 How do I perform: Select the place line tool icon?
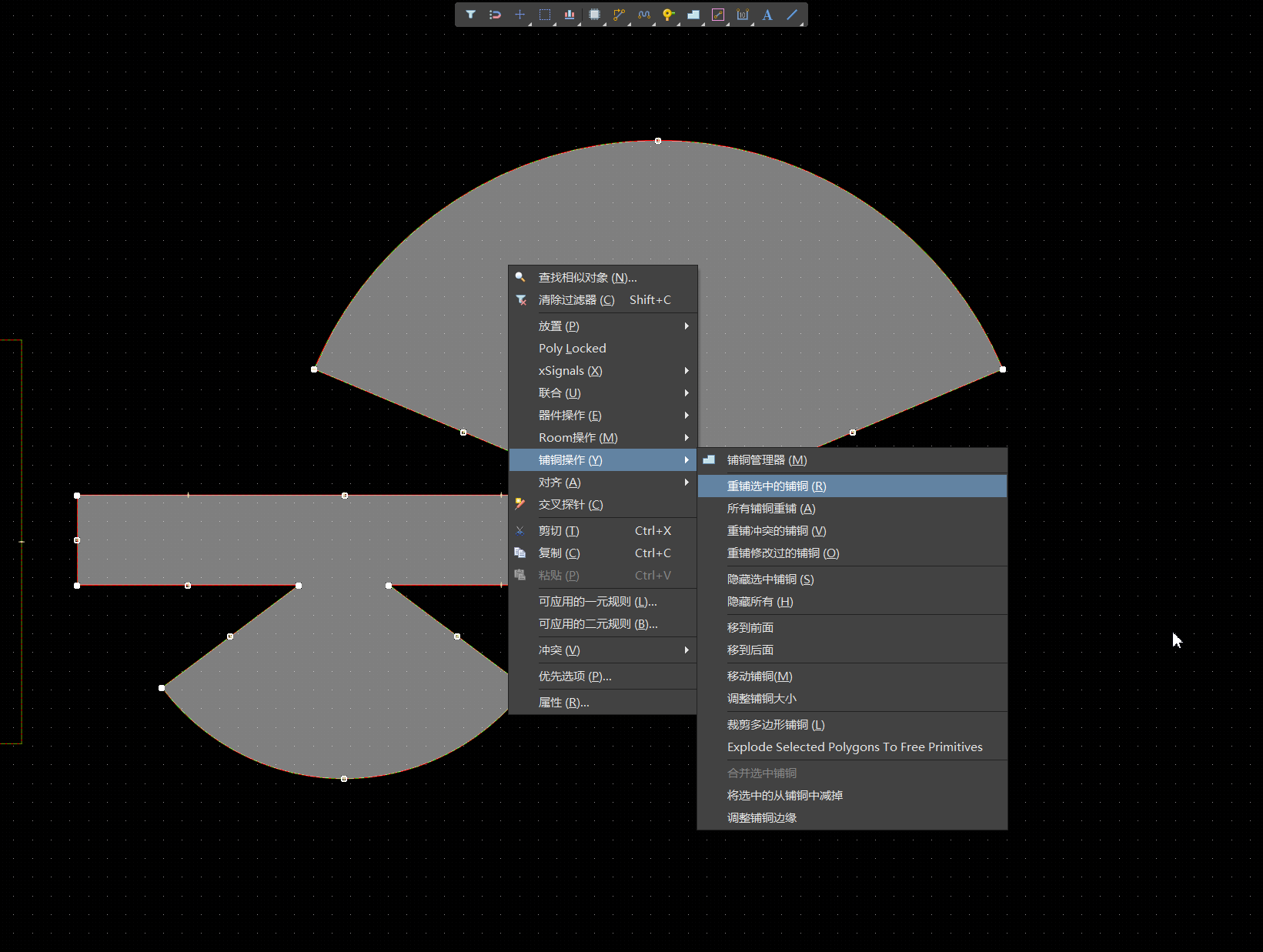[x=792, y=15]
